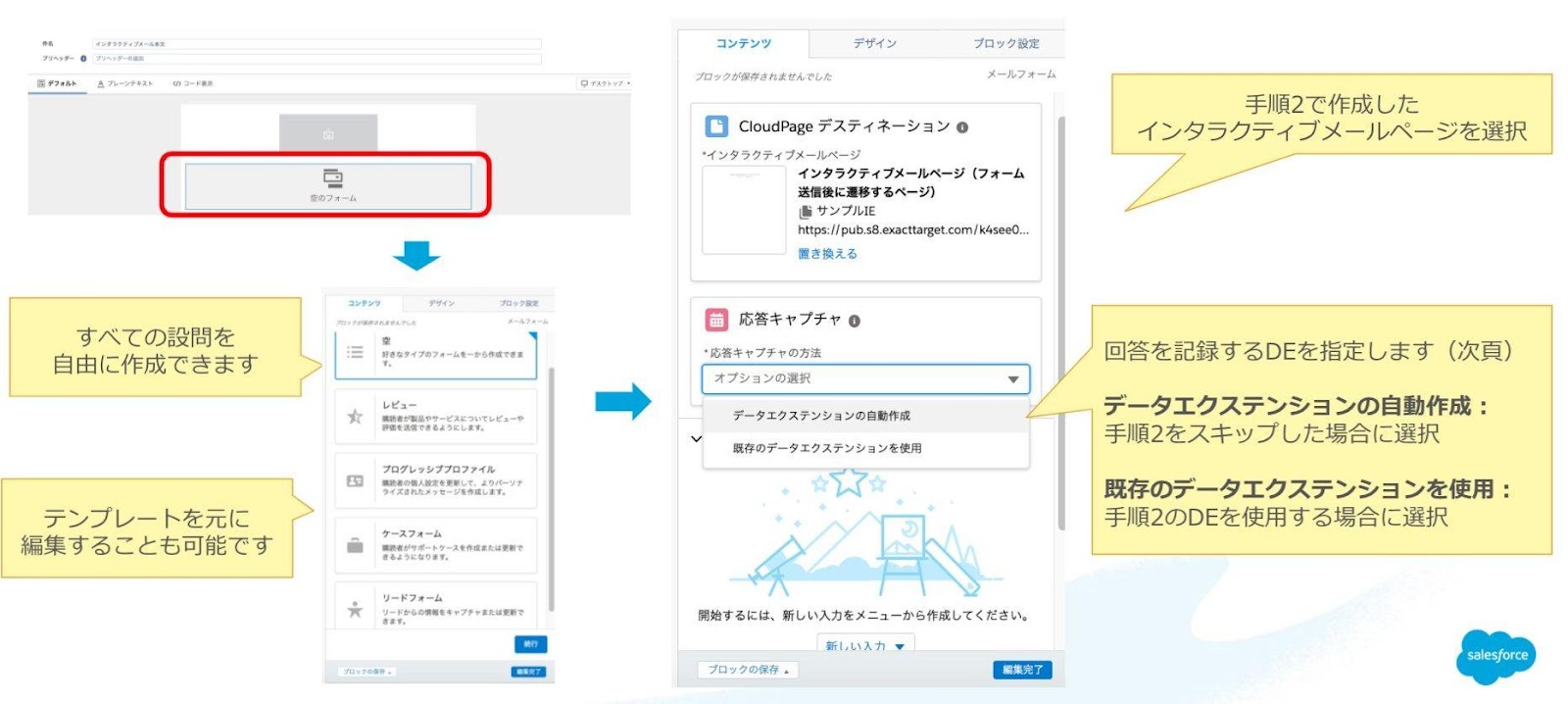
Task: Open ブロック設定 tab in small form panel
Action: tap(519, 303)
